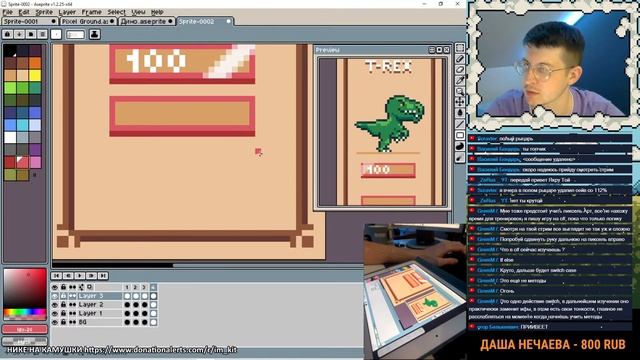640x360 pixels.
Task: Go to previous frame button
Action: (x=68, y=276)
